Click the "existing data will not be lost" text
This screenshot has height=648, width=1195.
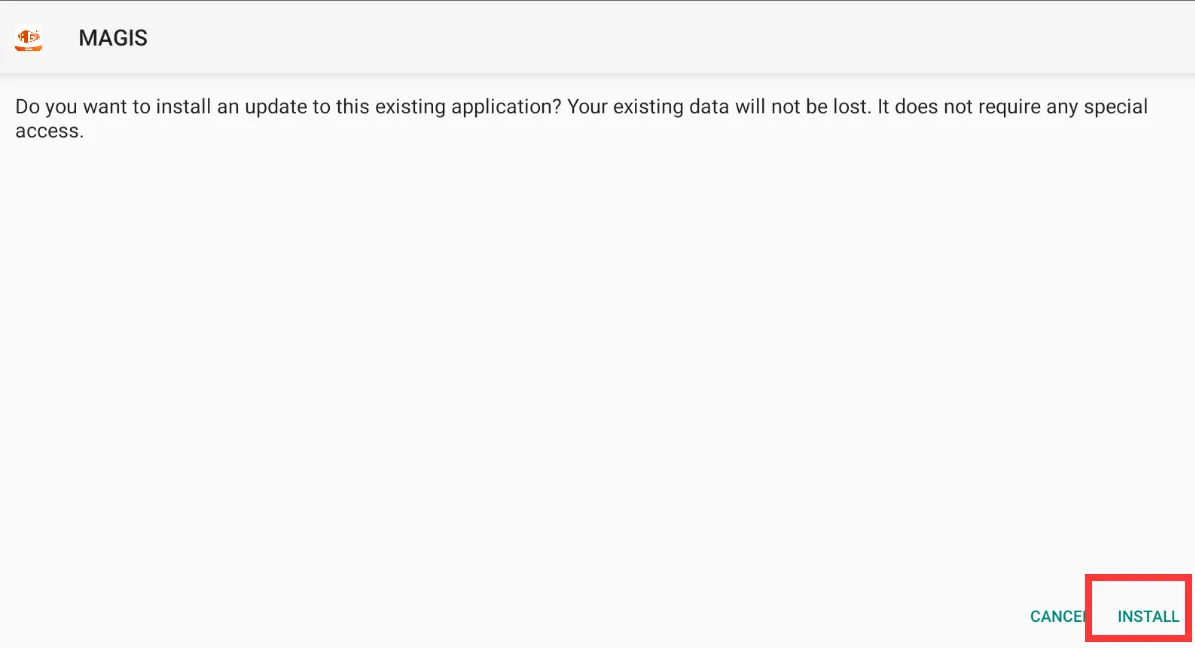pos(741,107)
